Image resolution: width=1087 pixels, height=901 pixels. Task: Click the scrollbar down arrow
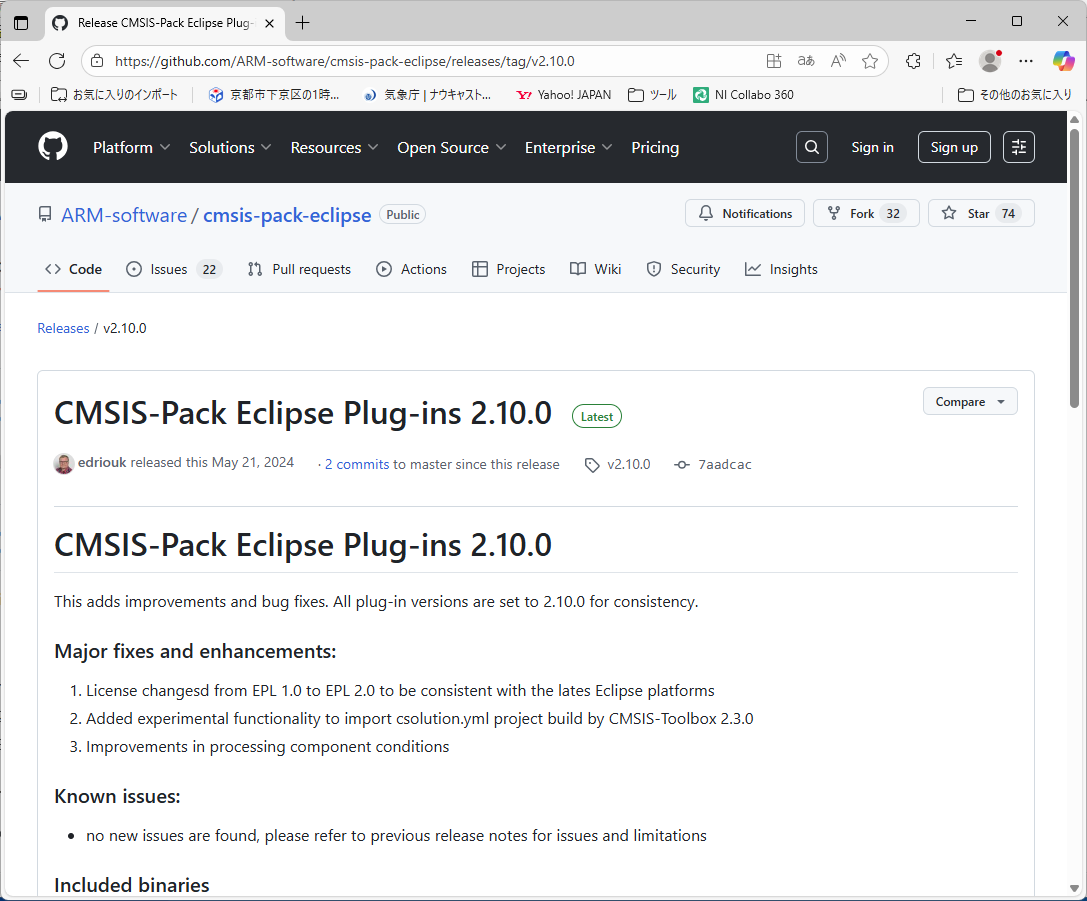[1074, 889]
